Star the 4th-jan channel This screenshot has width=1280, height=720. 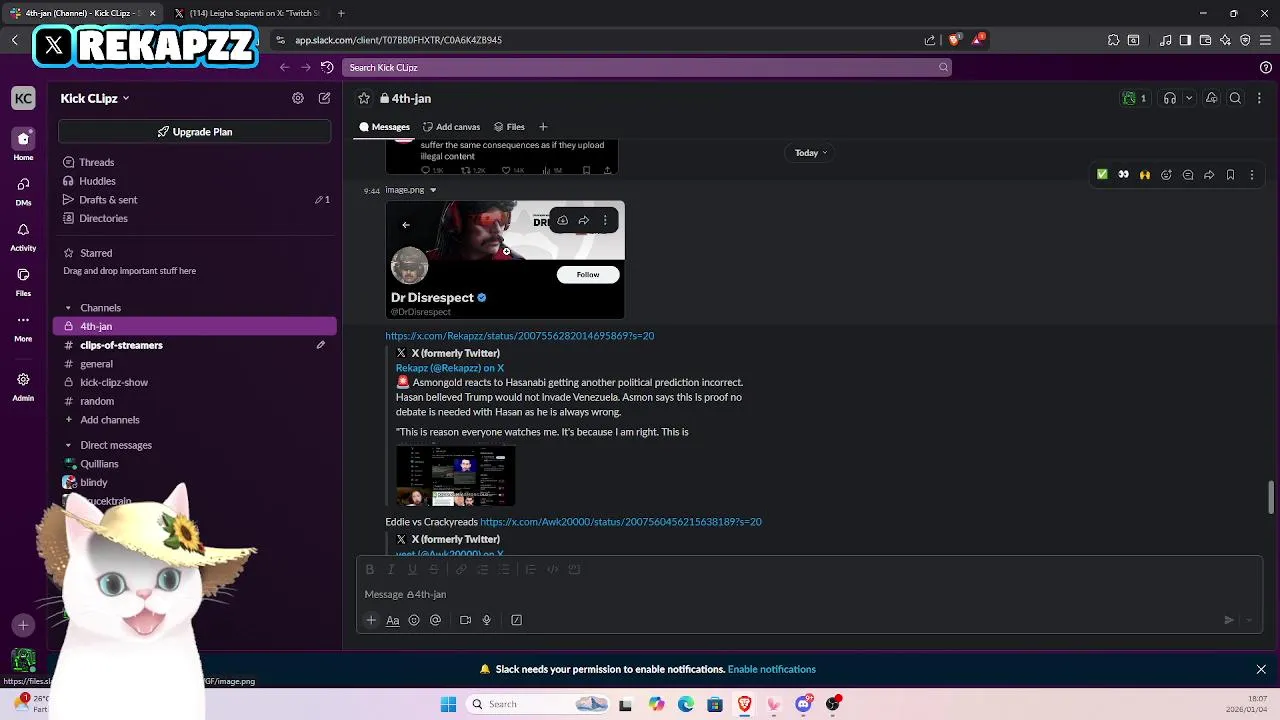coord(364,98)
